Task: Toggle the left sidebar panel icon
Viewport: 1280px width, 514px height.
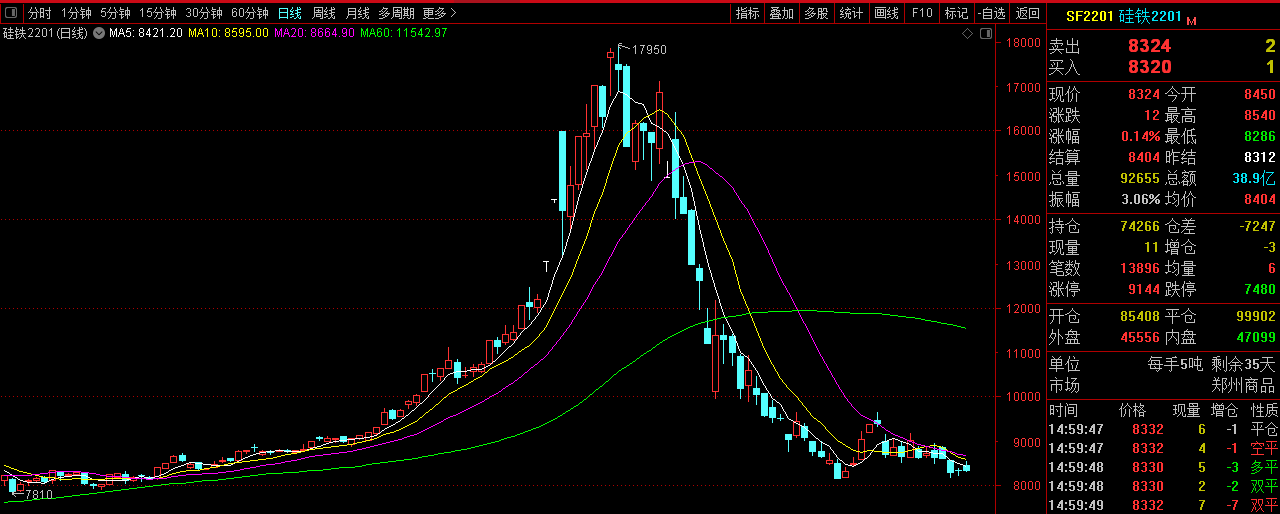Action: point(11,13)
